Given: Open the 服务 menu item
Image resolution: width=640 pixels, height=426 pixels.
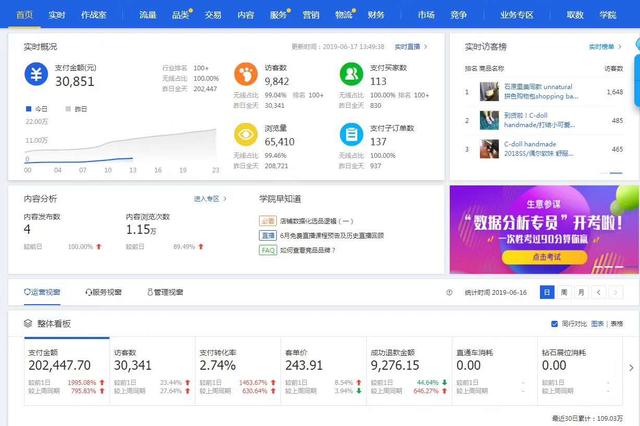Looking at the screenshot, I should (x=278, y=15).
